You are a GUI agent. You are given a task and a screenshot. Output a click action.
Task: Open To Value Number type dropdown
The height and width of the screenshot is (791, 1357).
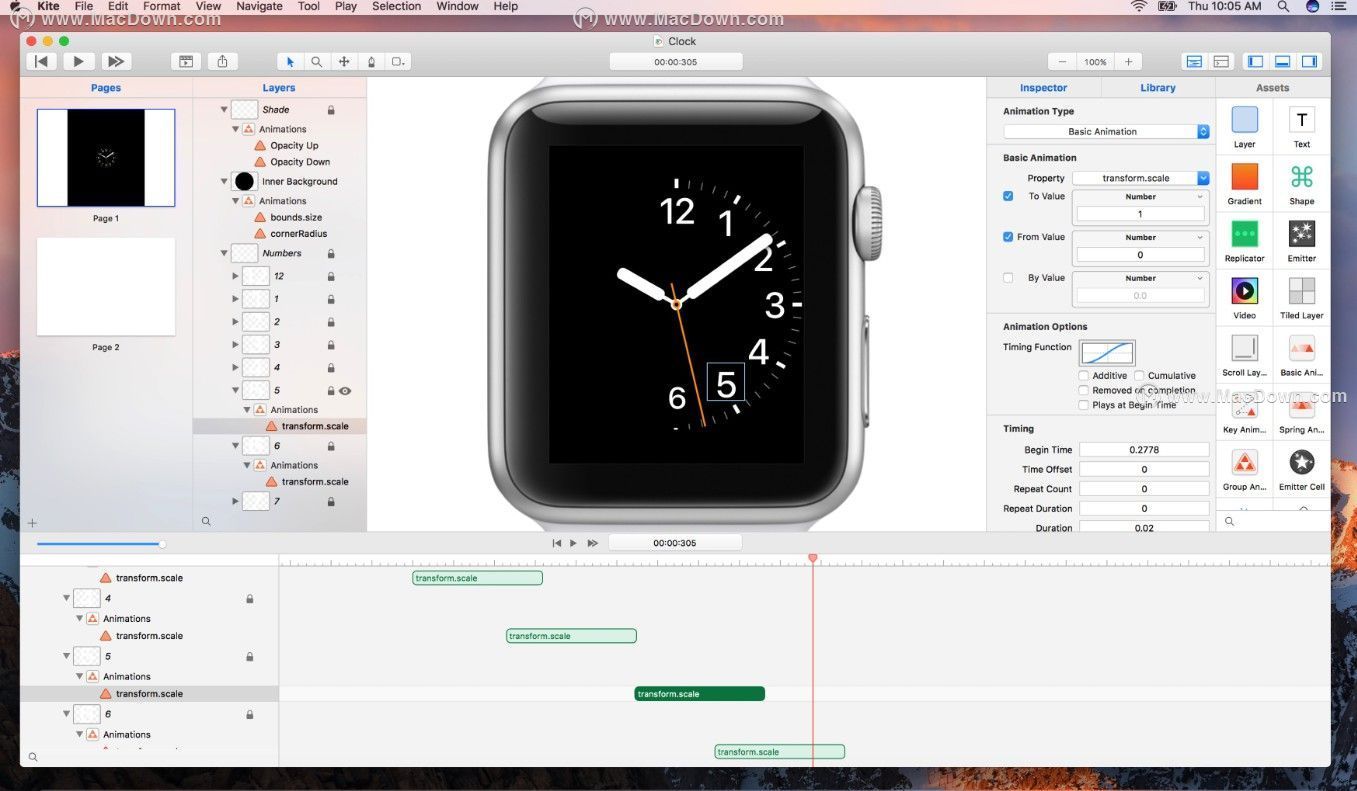pos(1141,197)
